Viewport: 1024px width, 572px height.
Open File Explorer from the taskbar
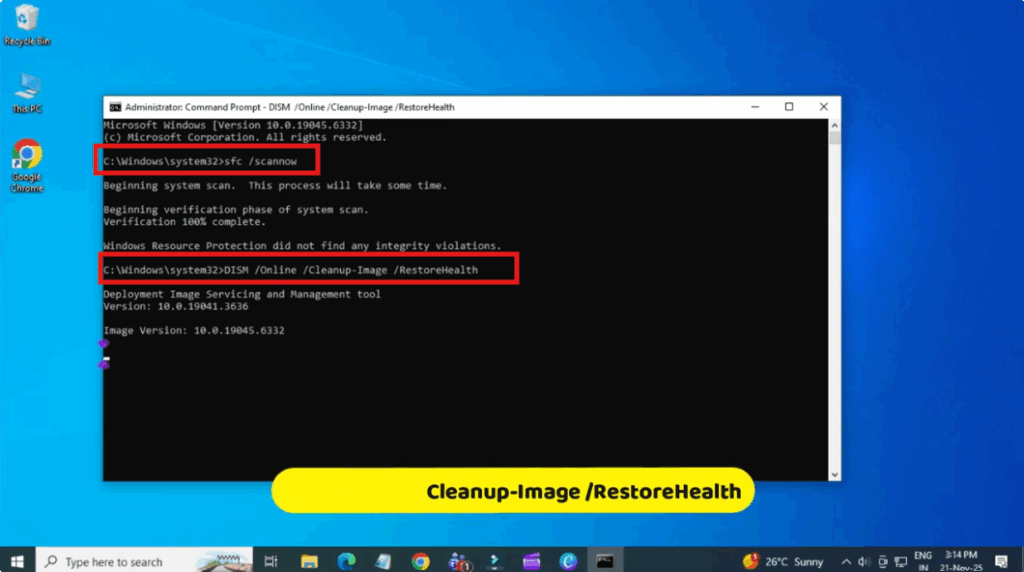tap(309, 561)
